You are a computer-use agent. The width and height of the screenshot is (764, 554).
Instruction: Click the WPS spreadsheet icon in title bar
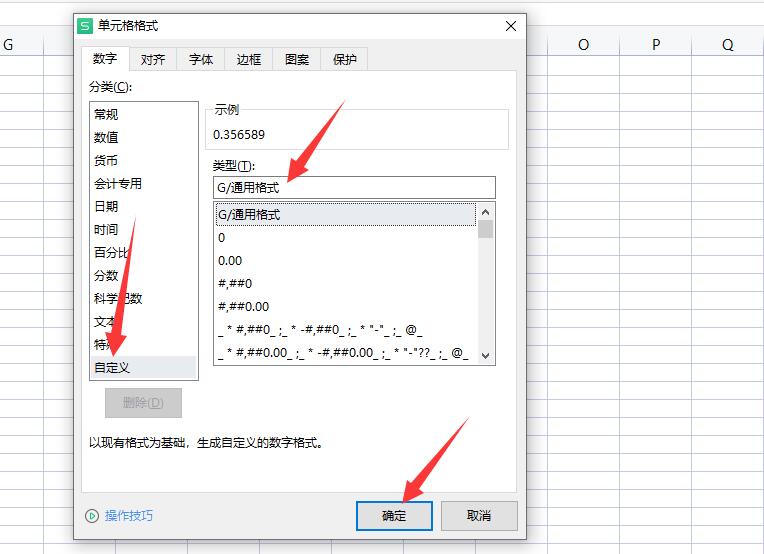pyautogui.click(x=86, y=25)
